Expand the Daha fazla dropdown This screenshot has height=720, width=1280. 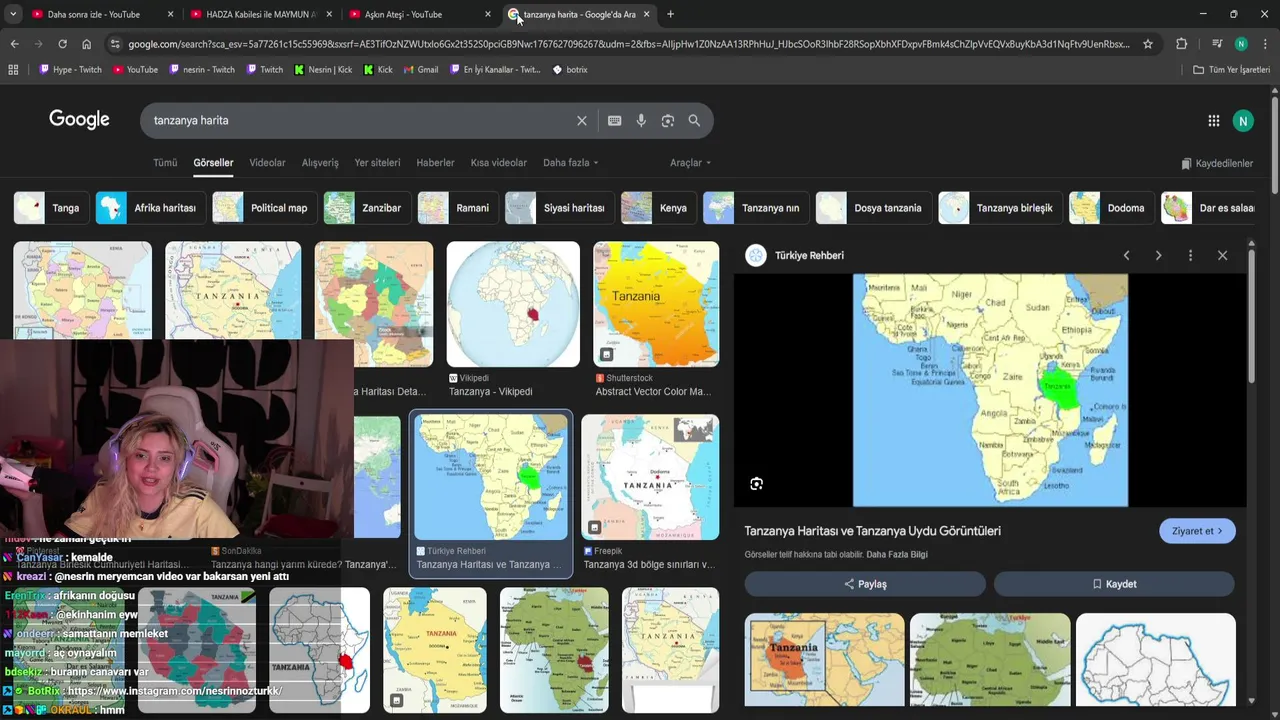point(570,163)
